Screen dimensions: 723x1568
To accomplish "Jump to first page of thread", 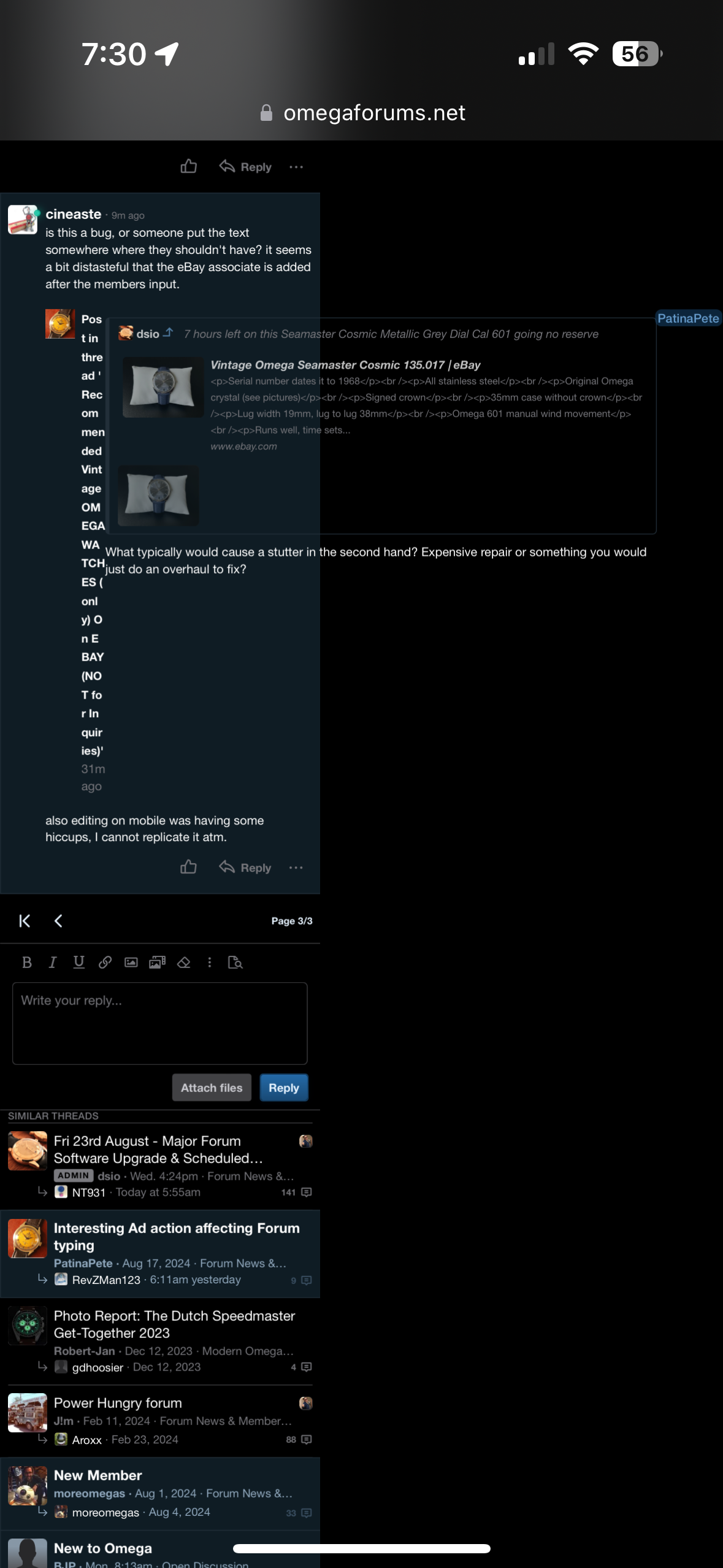I will point(25,921).
